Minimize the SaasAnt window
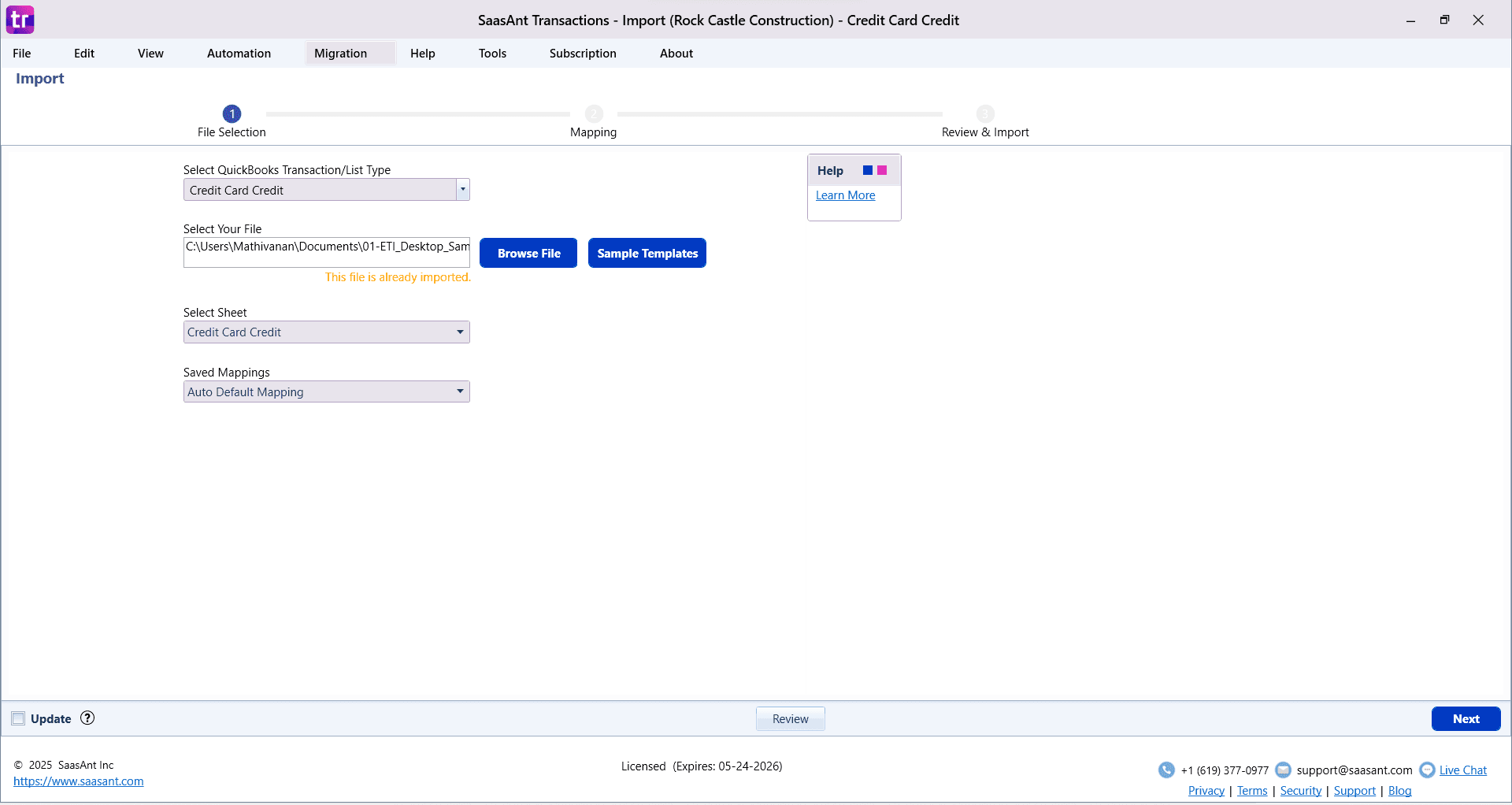The height and width of the screenshot is (805, 1512). pos(1410,20)
